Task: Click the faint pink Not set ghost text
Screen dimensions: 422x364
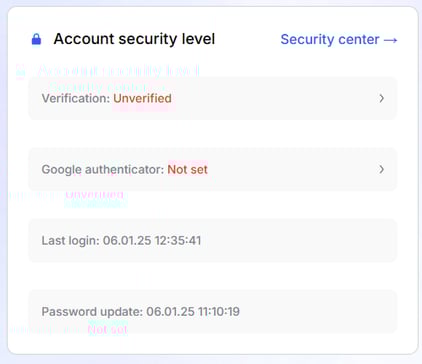Action: [x=107, y=330]
